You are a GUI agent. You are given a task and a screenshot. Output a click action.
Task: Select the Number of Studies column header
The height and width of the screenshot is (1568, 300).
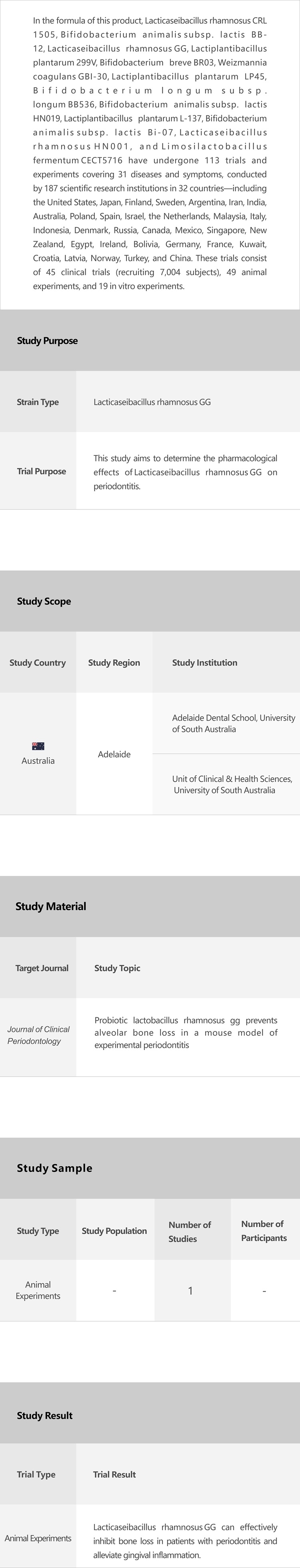(189, 1232)
